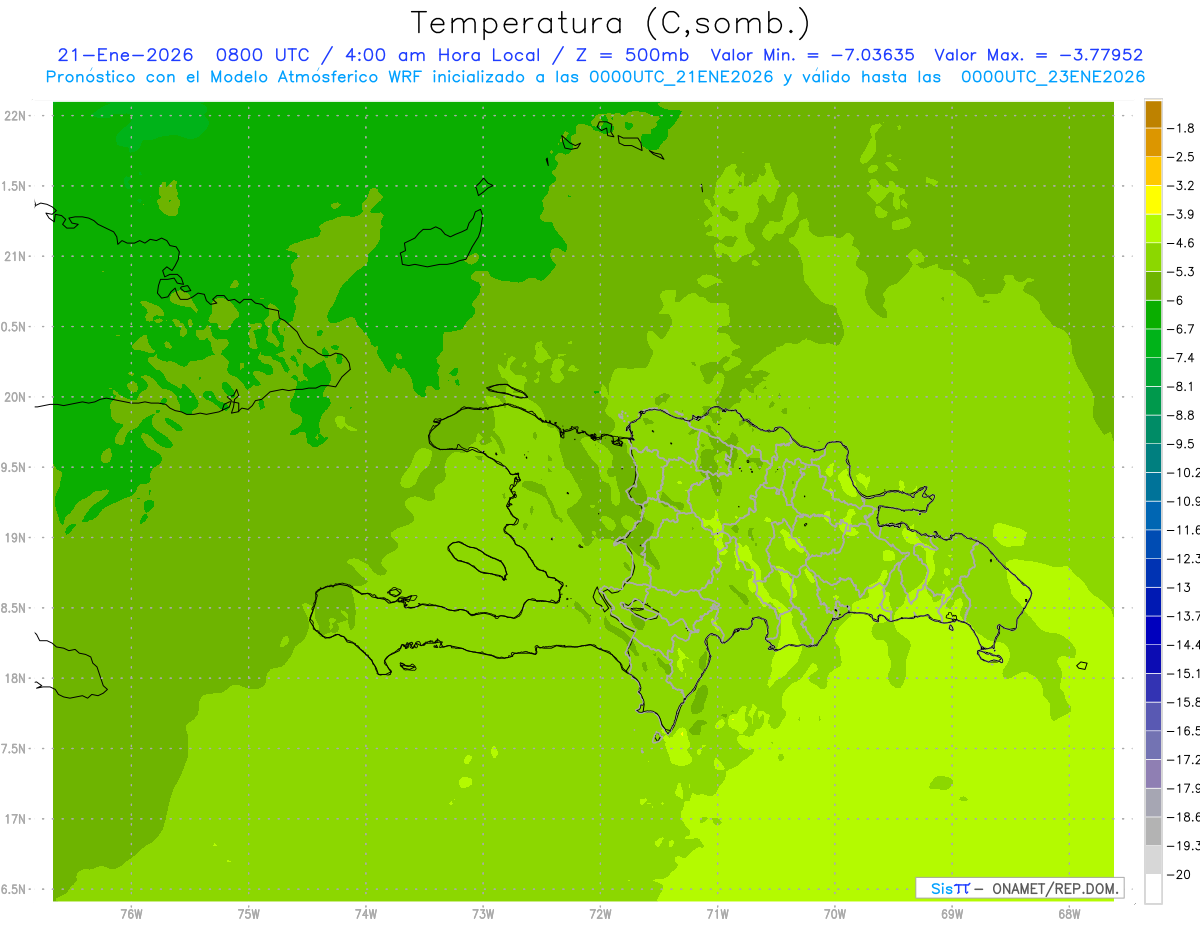Pick the lime swatch between -3.9 and -4.6
This screenshot has height=927, width=1200.
[x=1153, y=229]
